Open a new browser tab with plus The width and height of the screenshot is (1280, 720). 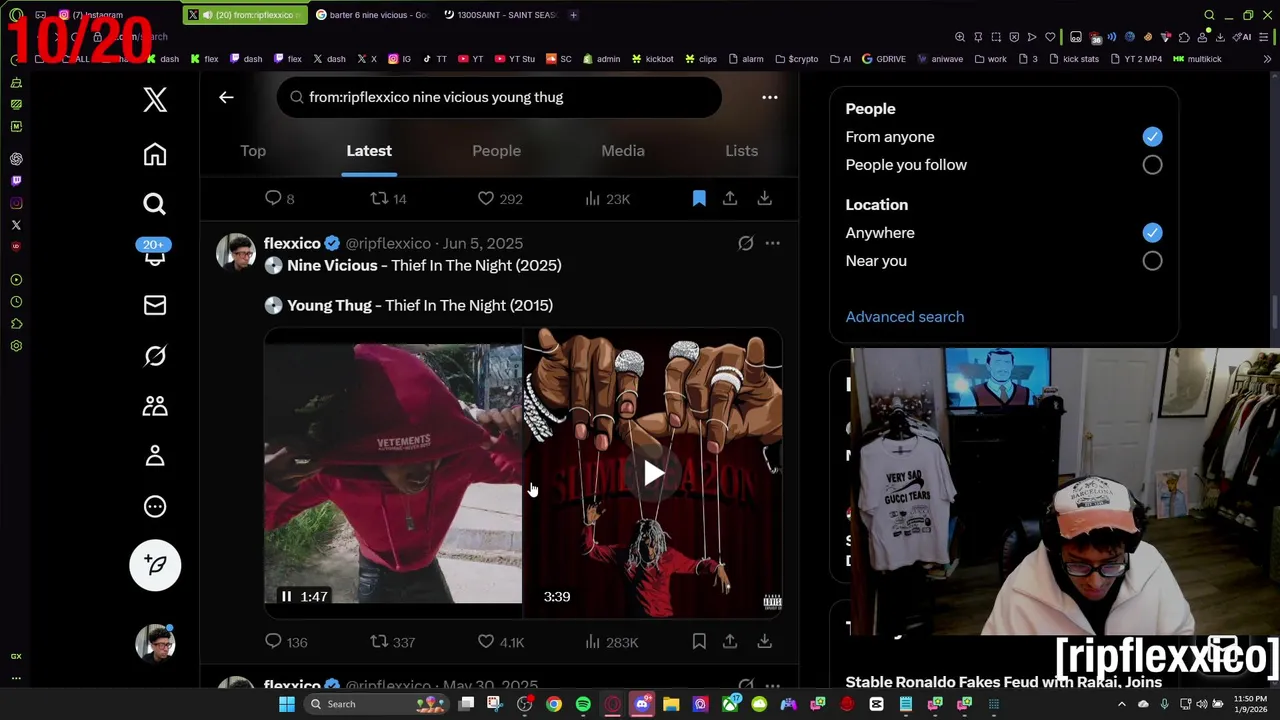click(x=573, y=15)
